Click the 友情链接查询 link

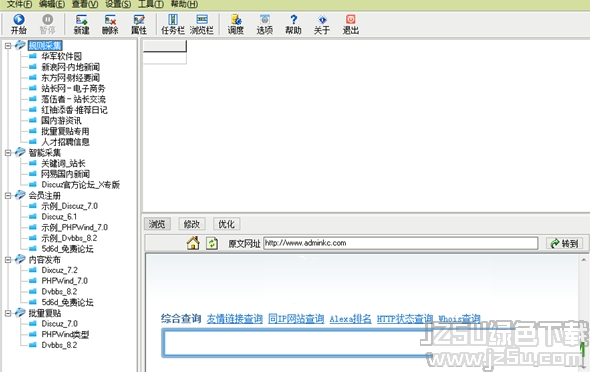click(x=234, y=319)
